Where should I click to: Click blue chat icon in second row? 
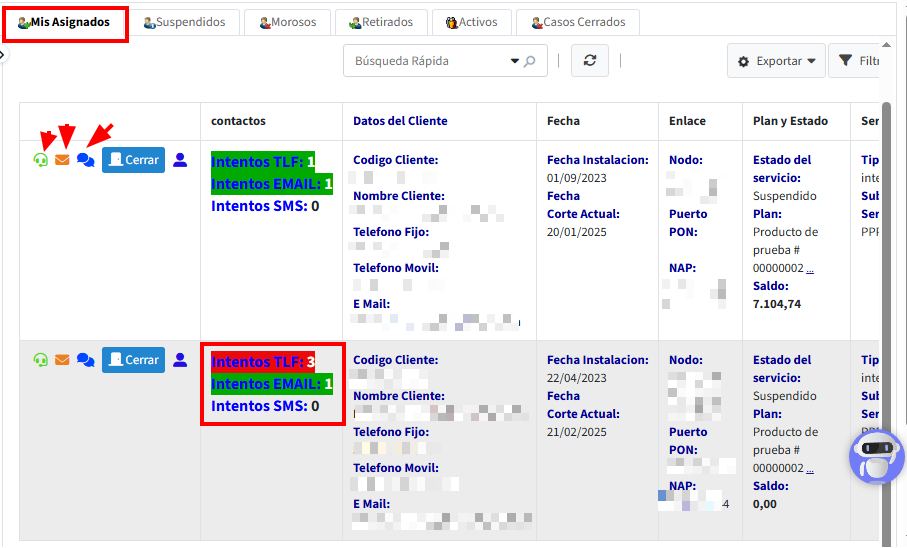point(86,360)
